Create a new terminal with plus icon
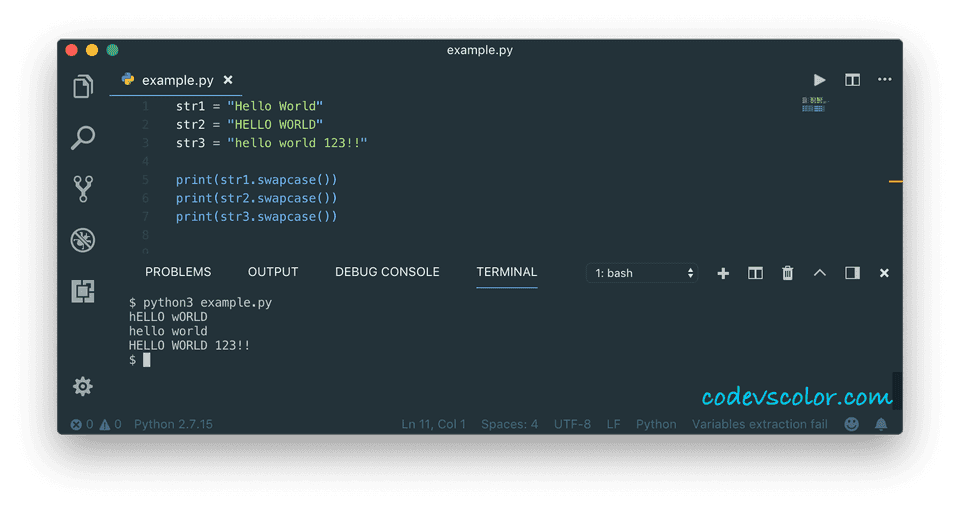The image size is (960, 510). point(723,273)
